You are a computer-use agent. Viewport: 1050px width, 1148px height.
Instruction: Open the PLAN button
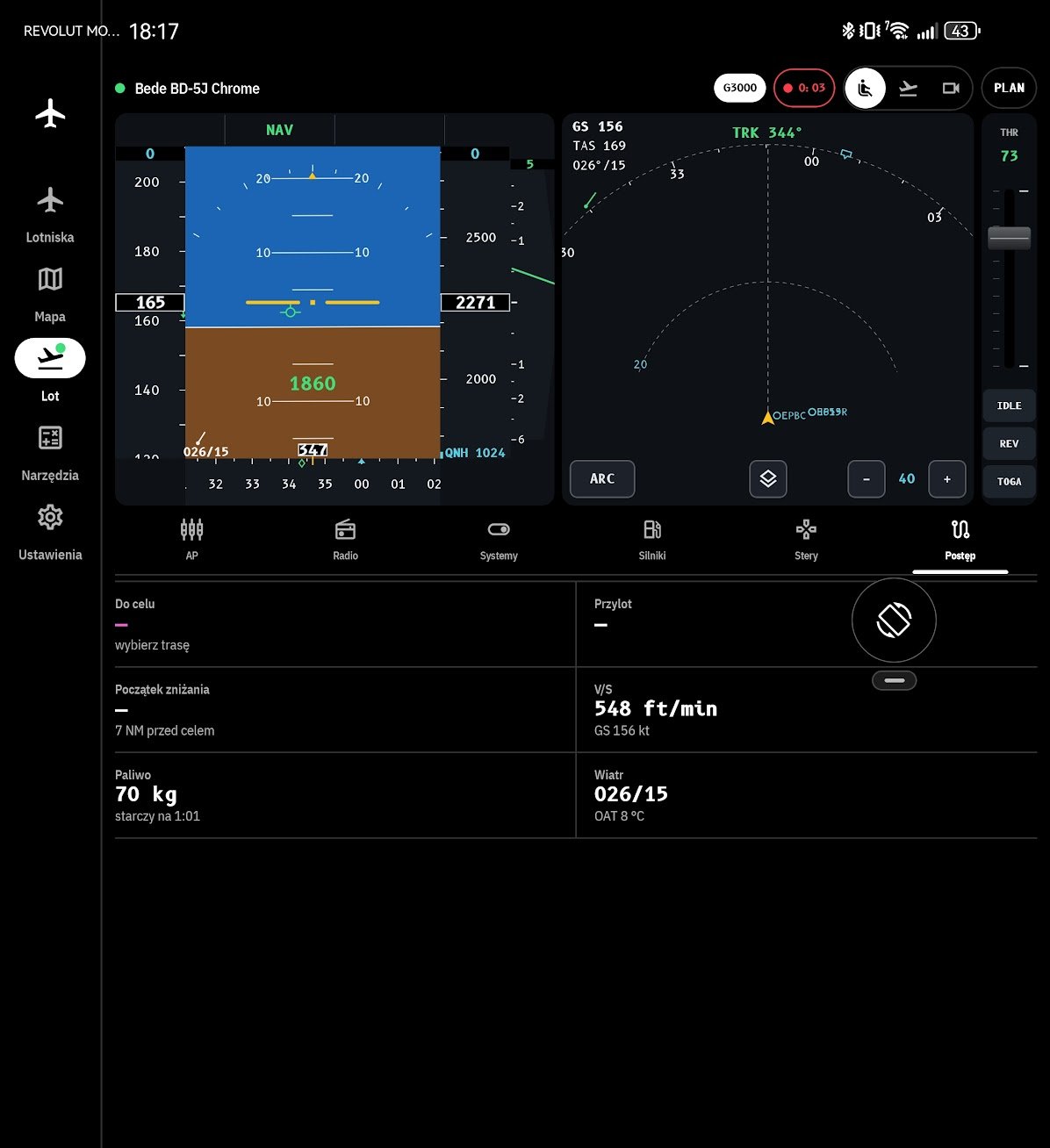point(1010,88)
